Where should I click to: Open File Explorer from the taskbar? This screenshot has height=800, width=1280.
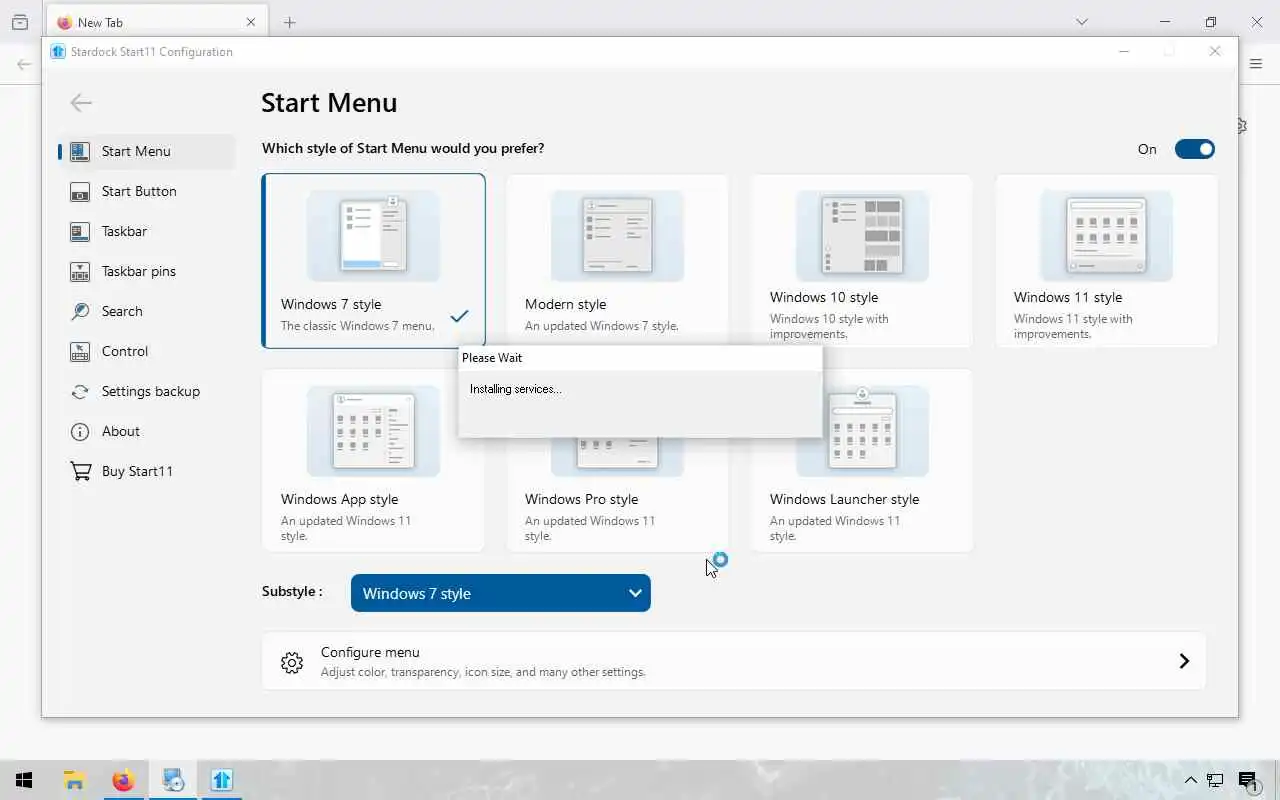(74, 780)
